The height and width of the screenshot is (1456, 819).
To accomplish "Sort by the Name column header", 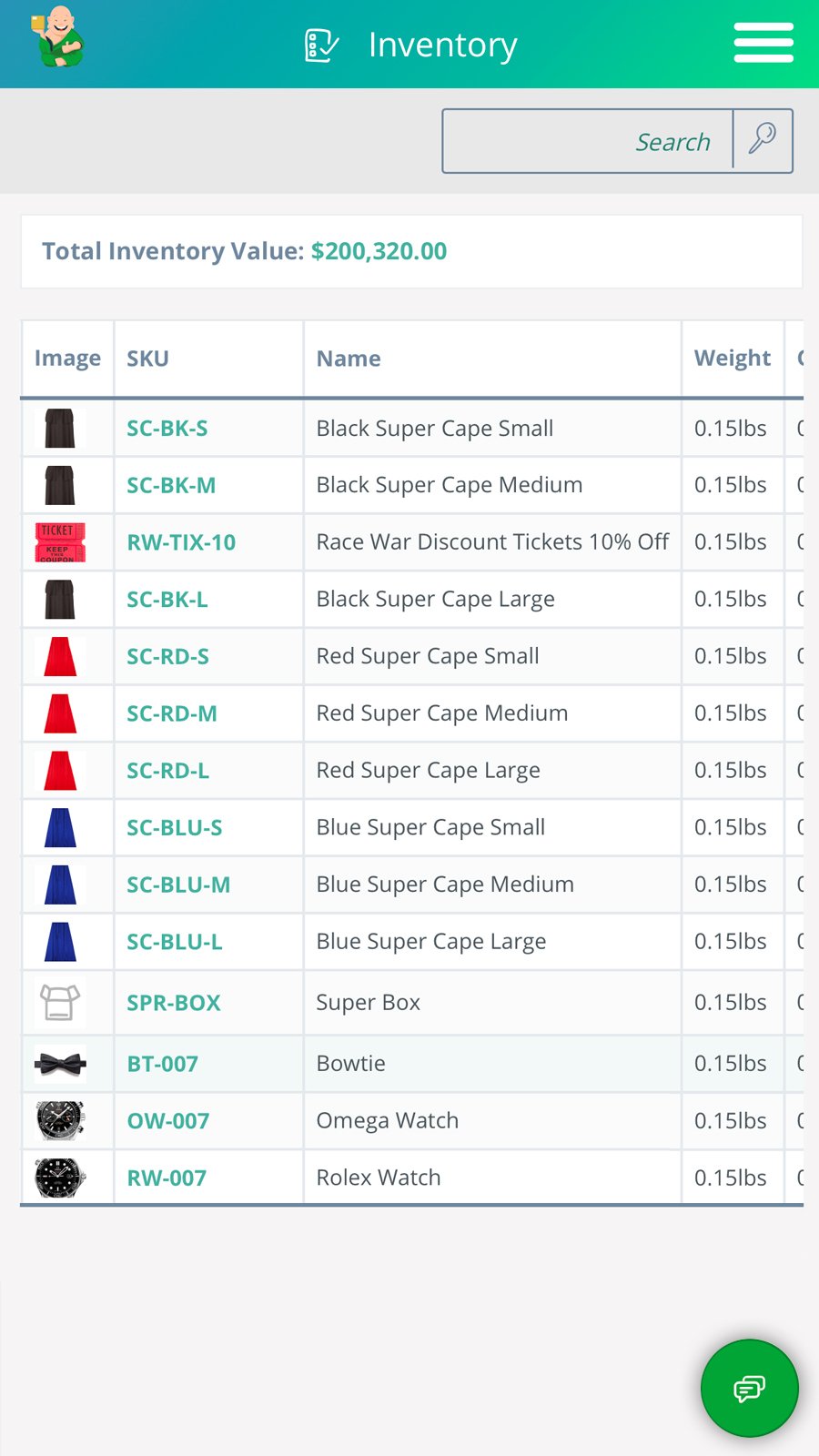I will (x=348, y=358).
